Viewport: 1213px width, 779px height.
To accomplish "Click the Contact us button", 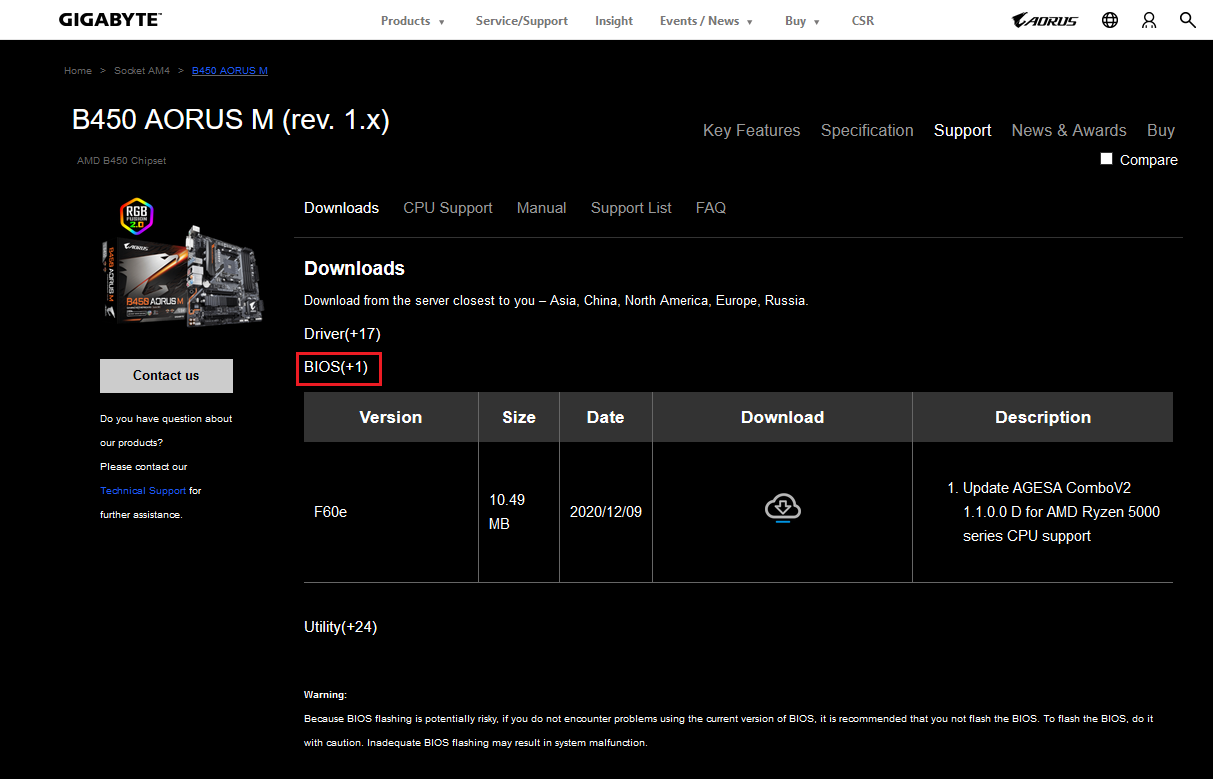I will (166, 376).
